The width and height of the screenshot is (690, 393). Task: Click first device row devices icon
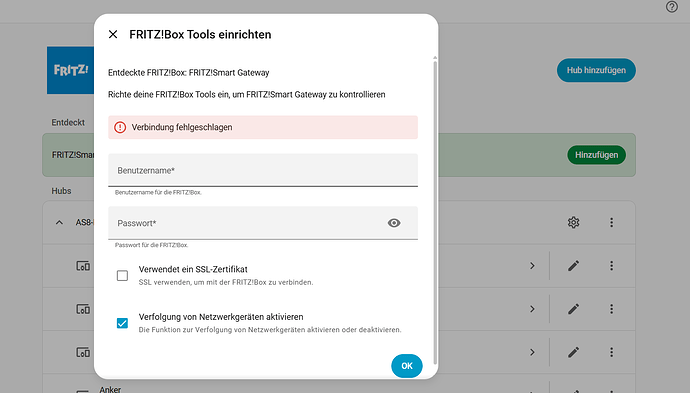coord(83,266)
